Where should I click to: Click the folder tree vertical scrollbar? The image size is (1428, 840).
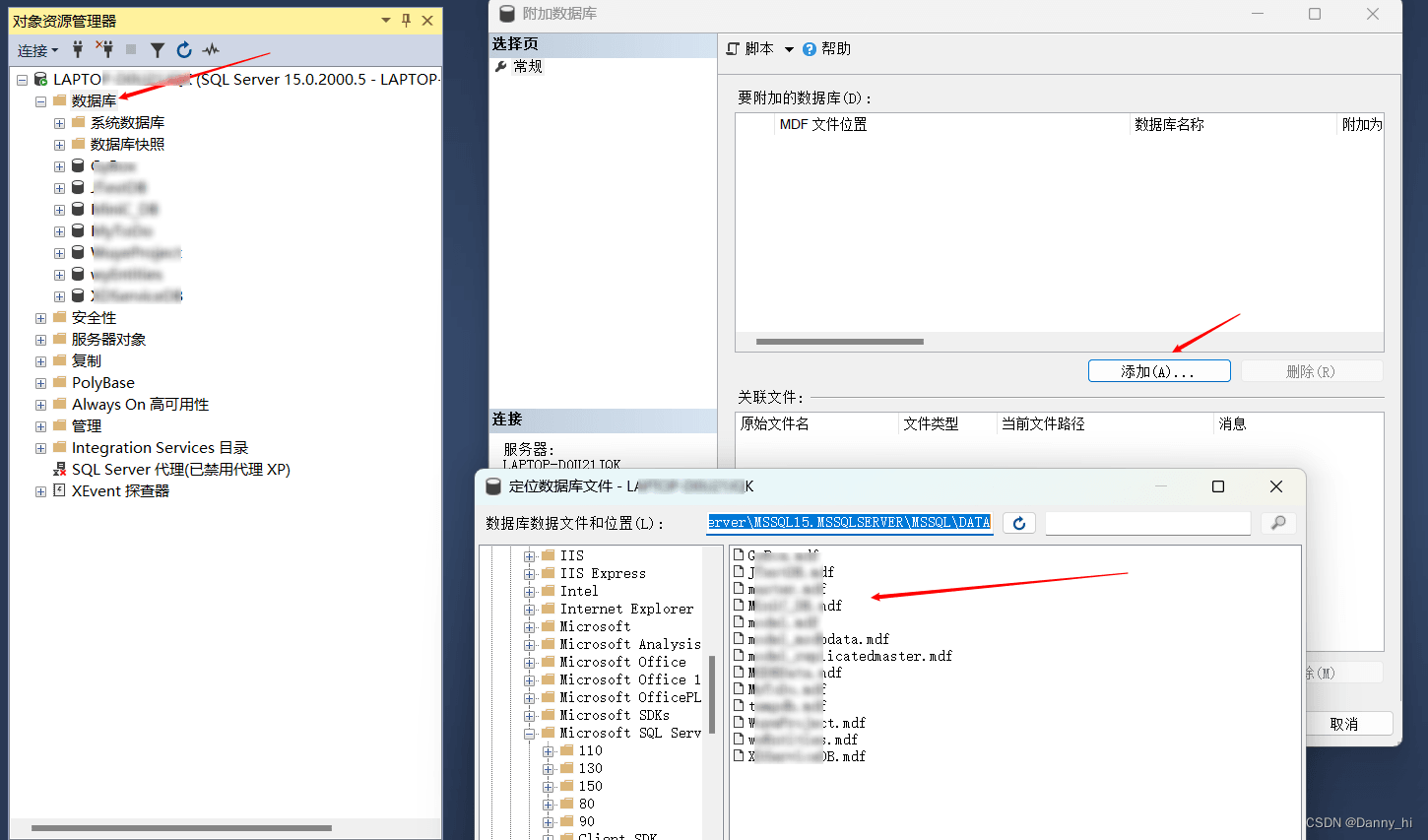click(x=712, y=695)
